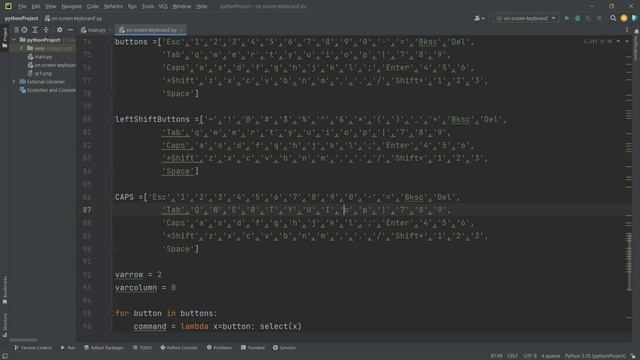Open editor tabs three-dot options
Viewport: 640px width, 360px height.
tap(627, 30)
